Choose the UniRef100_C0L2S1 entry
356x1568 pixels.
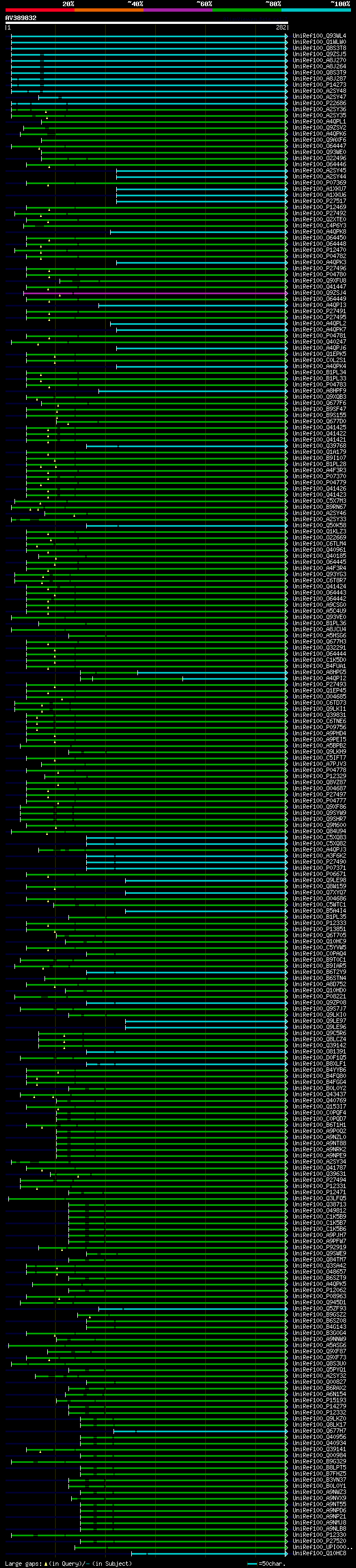pyautogui.click(x=319, y=360)
